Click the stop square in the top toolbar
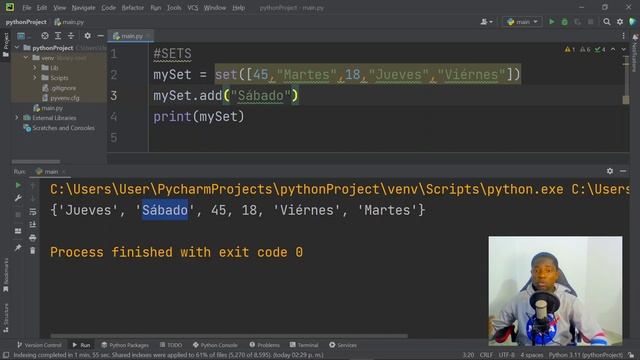 pos(591,22)
